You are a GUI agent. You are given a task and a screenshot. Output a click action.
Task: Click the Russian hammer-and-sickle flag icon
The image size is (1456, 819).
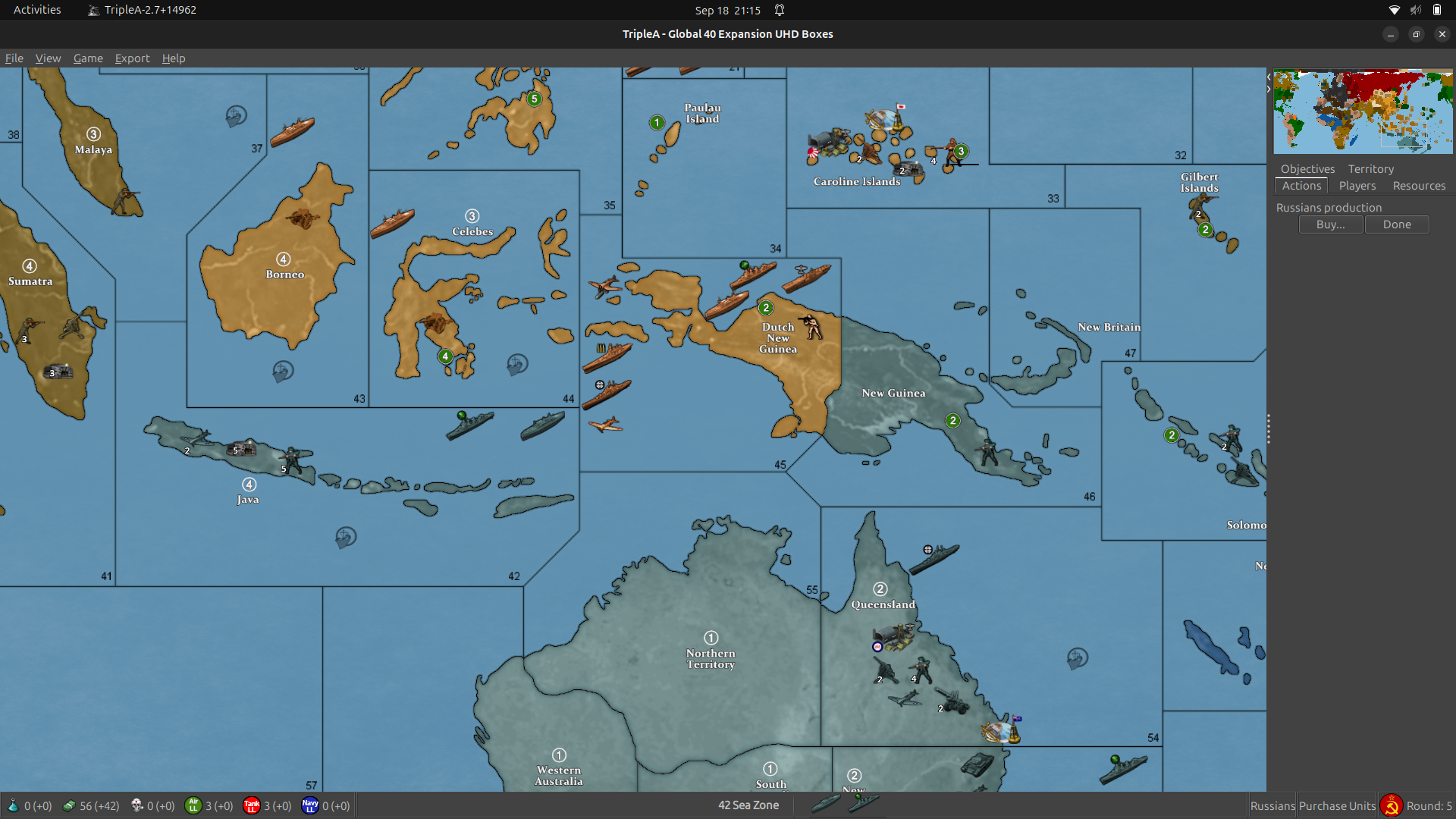click(1391, 805)
